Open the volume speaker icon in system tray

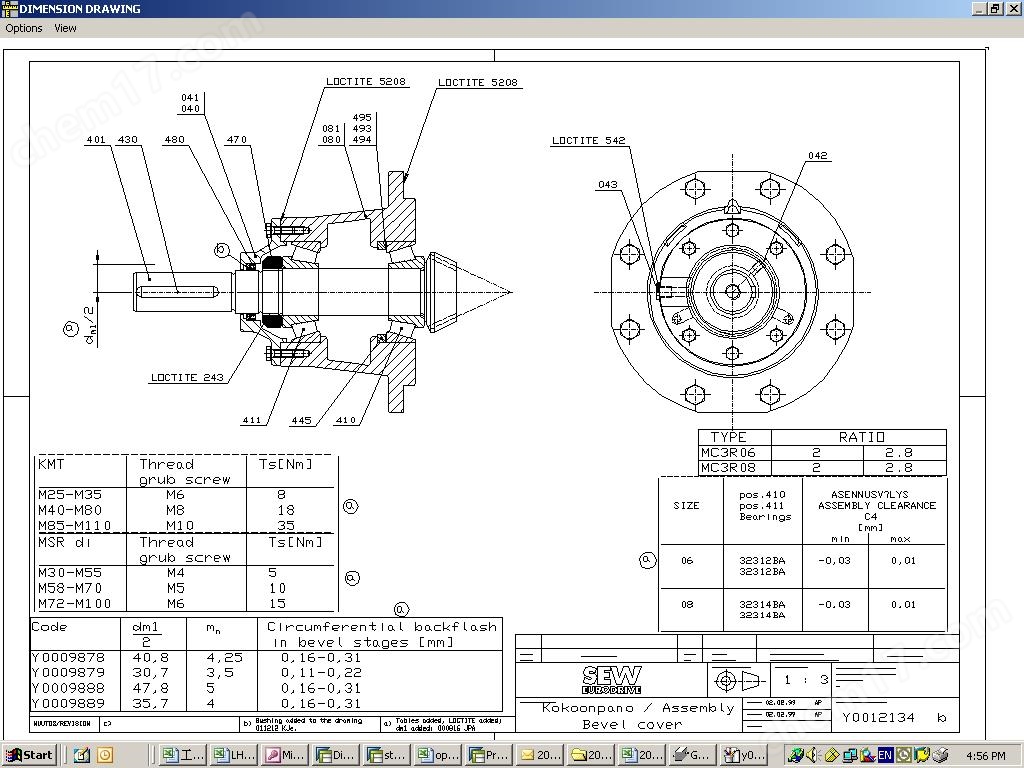pyautogui.click(x=812, y=754)
